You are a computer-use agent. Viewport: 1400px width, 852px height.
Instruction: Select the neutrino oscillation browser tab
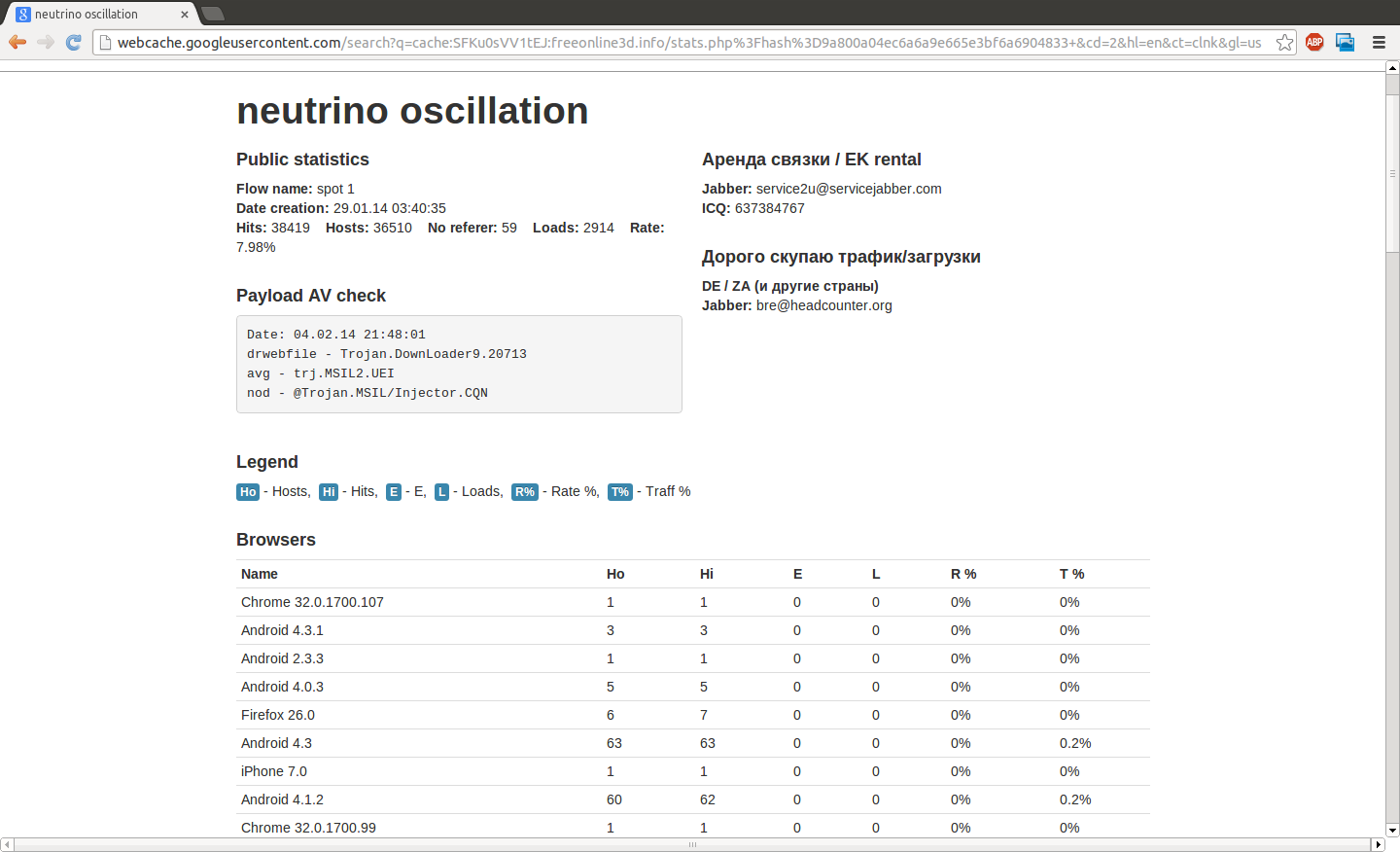[x=92, y=15]
